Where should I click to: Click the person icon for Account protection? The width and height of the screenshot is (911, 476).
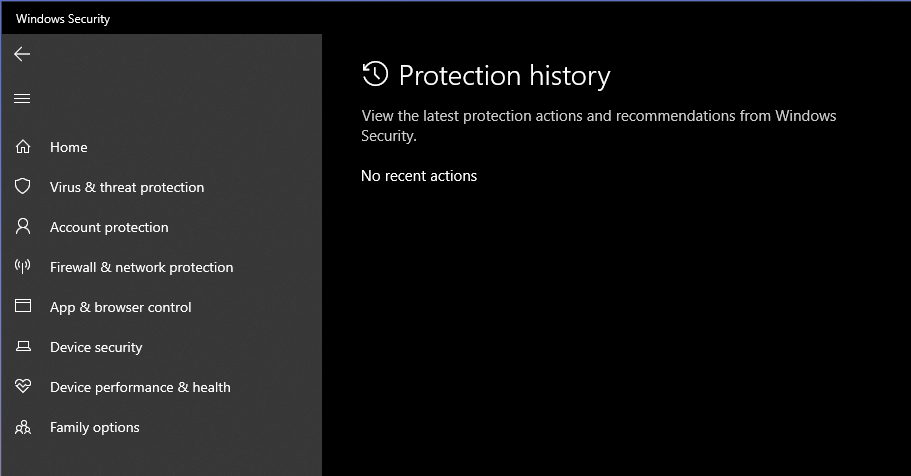[x=22, y=227]
